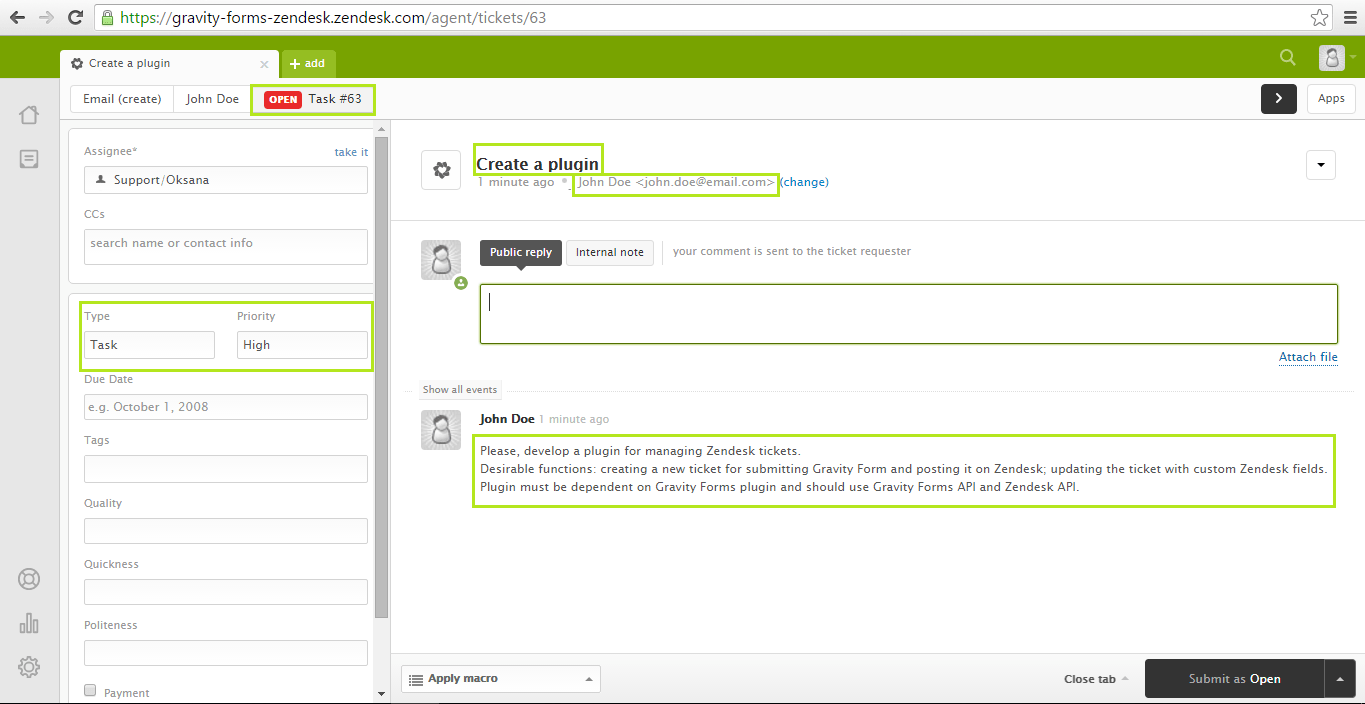Expand the Submit as Open options arrow
Image resolution: width=1365 pixels, height=704 pixels.
pyautogui.click(x=1339, y=678)
